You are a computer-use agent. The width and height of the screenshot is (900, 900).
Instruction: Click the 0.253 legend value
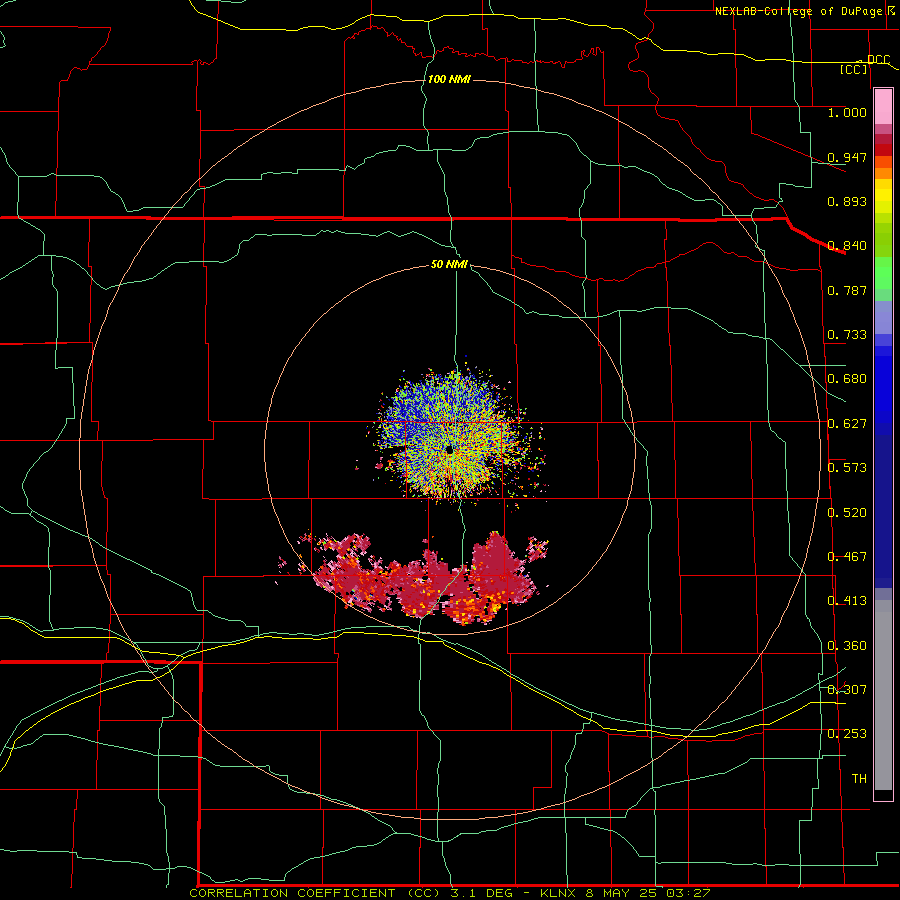[x=847, y=734]
